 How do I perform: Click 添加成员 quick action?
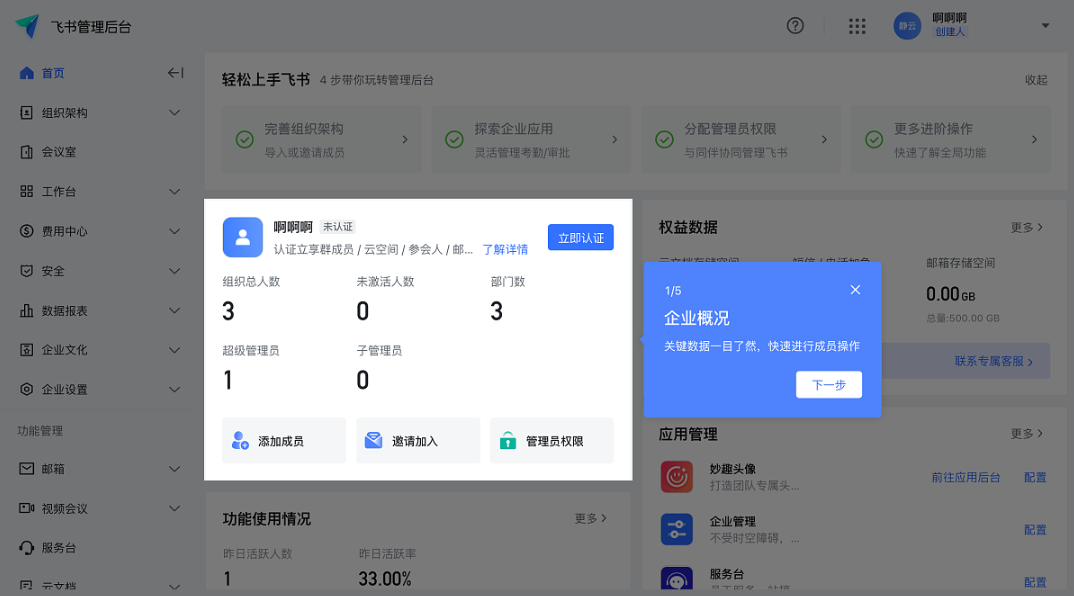[284, 440]
